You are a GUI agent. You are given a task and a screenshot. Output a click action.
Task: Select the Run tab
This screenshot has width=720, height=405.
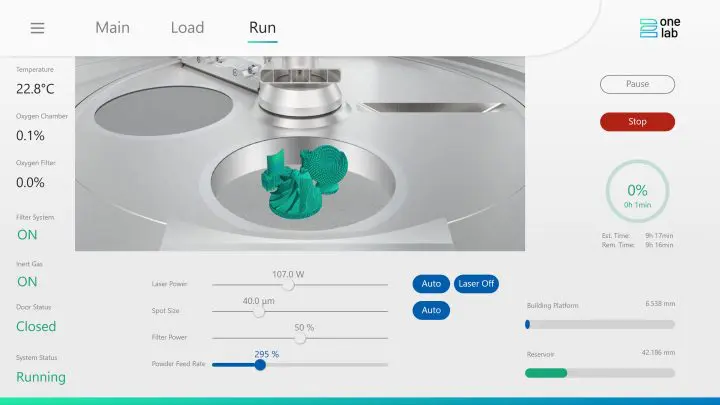(262, 28)
